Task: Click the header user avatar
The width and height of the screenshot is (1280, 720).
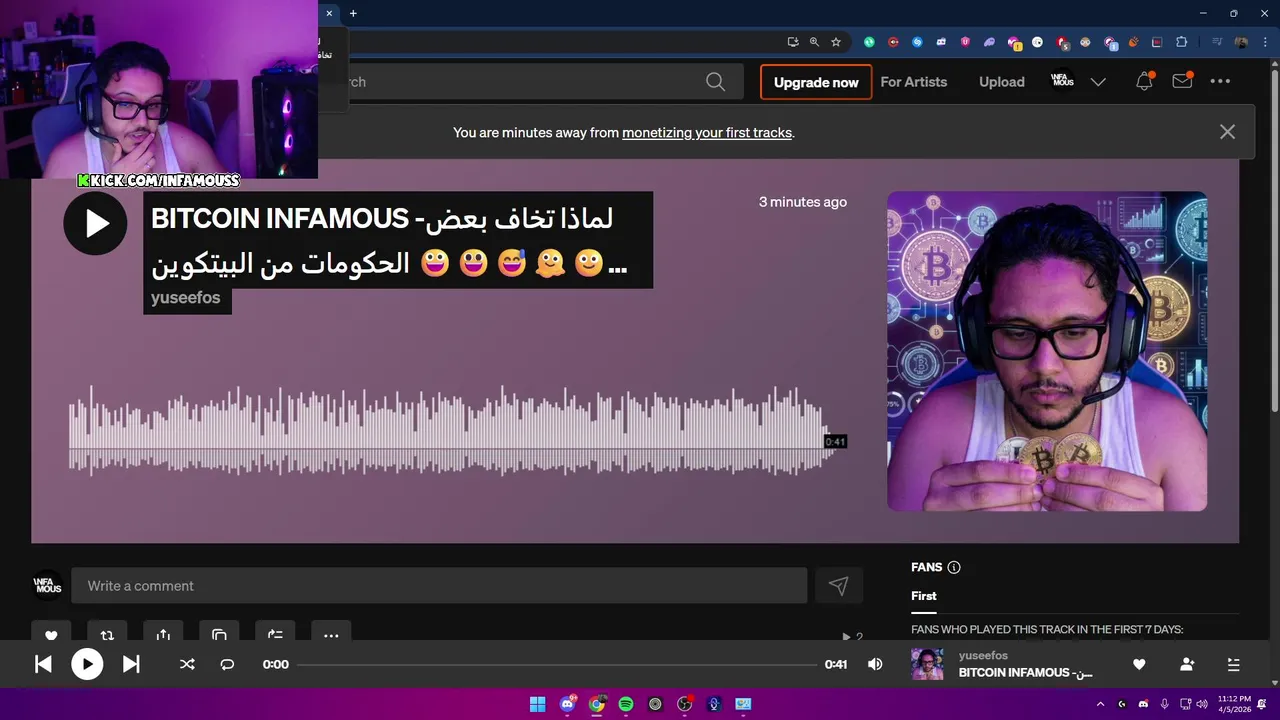Action: 1063,80
